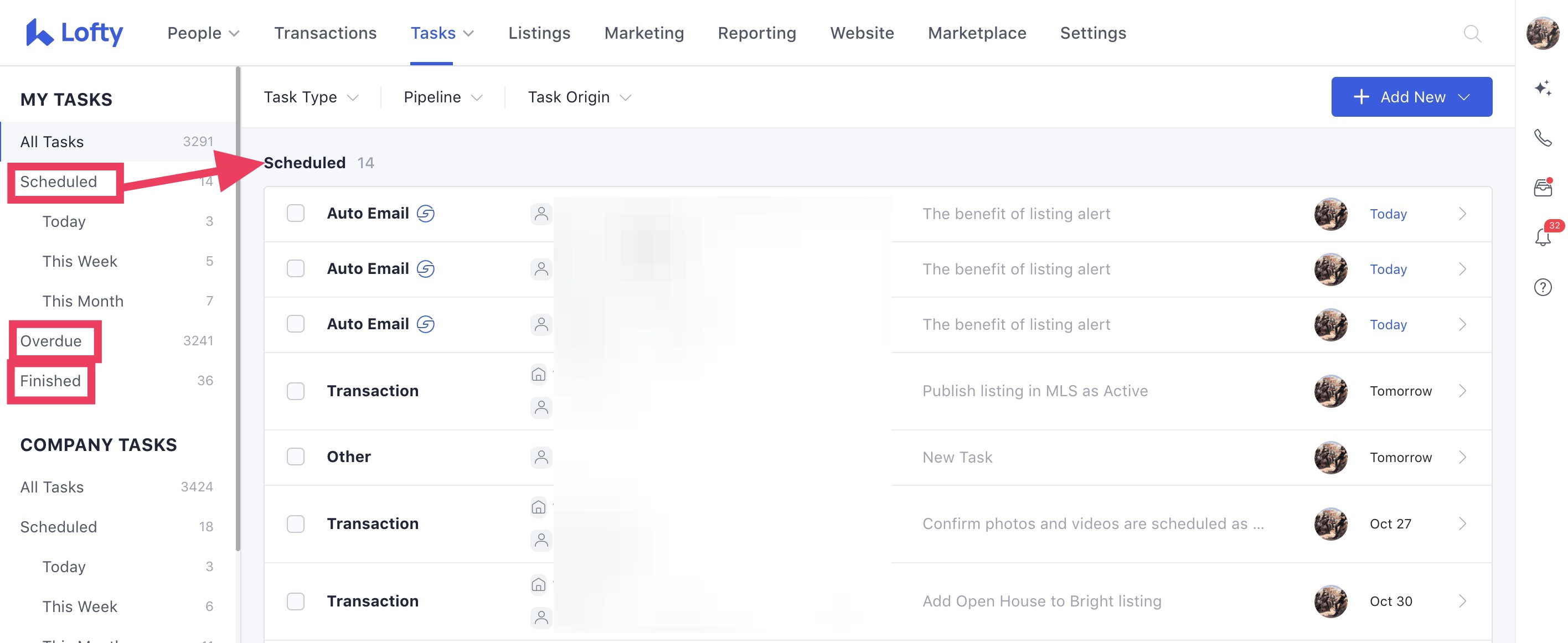Click the profile avatar in top right corner
Viewport: 1568px width, 643px height.
tap(1544, 33)
